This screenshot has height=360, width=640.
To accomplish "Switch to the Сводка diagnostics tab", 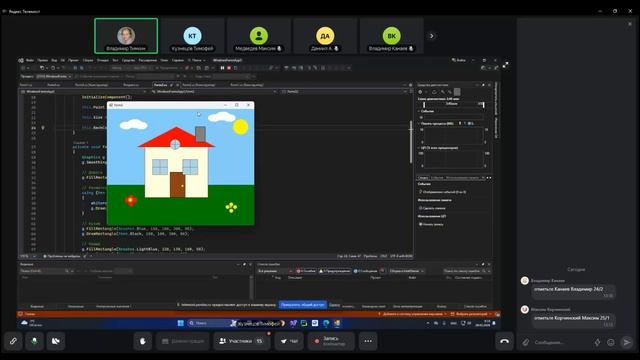I will 423,178.
